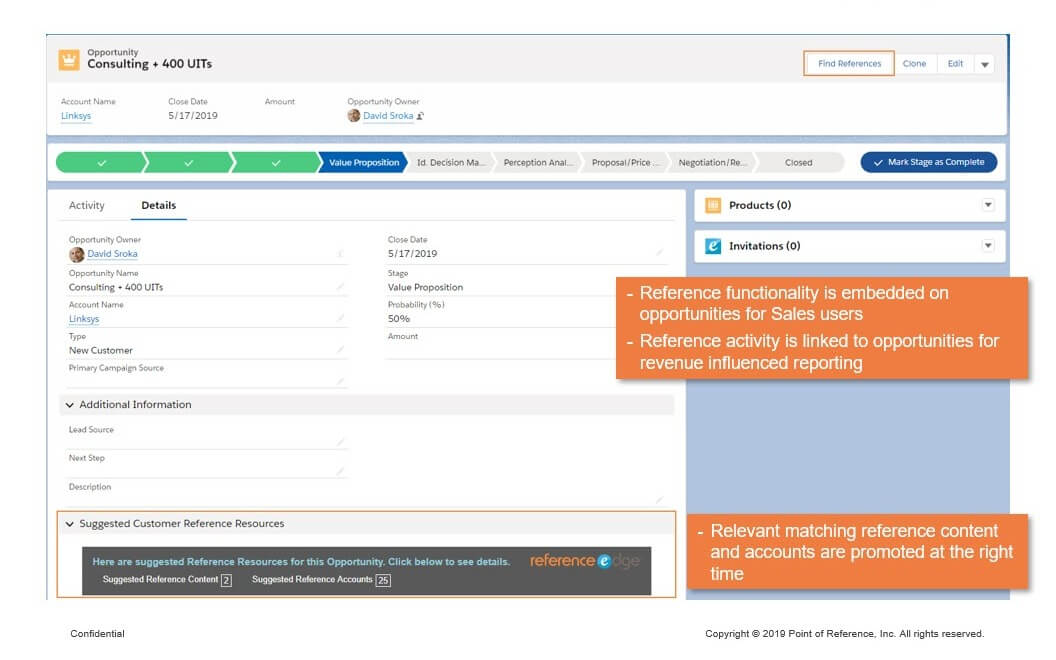Collapse the Suggested Customer Reference Resources section
This screenshot has height=660, width=1056.
coord(69,523)
